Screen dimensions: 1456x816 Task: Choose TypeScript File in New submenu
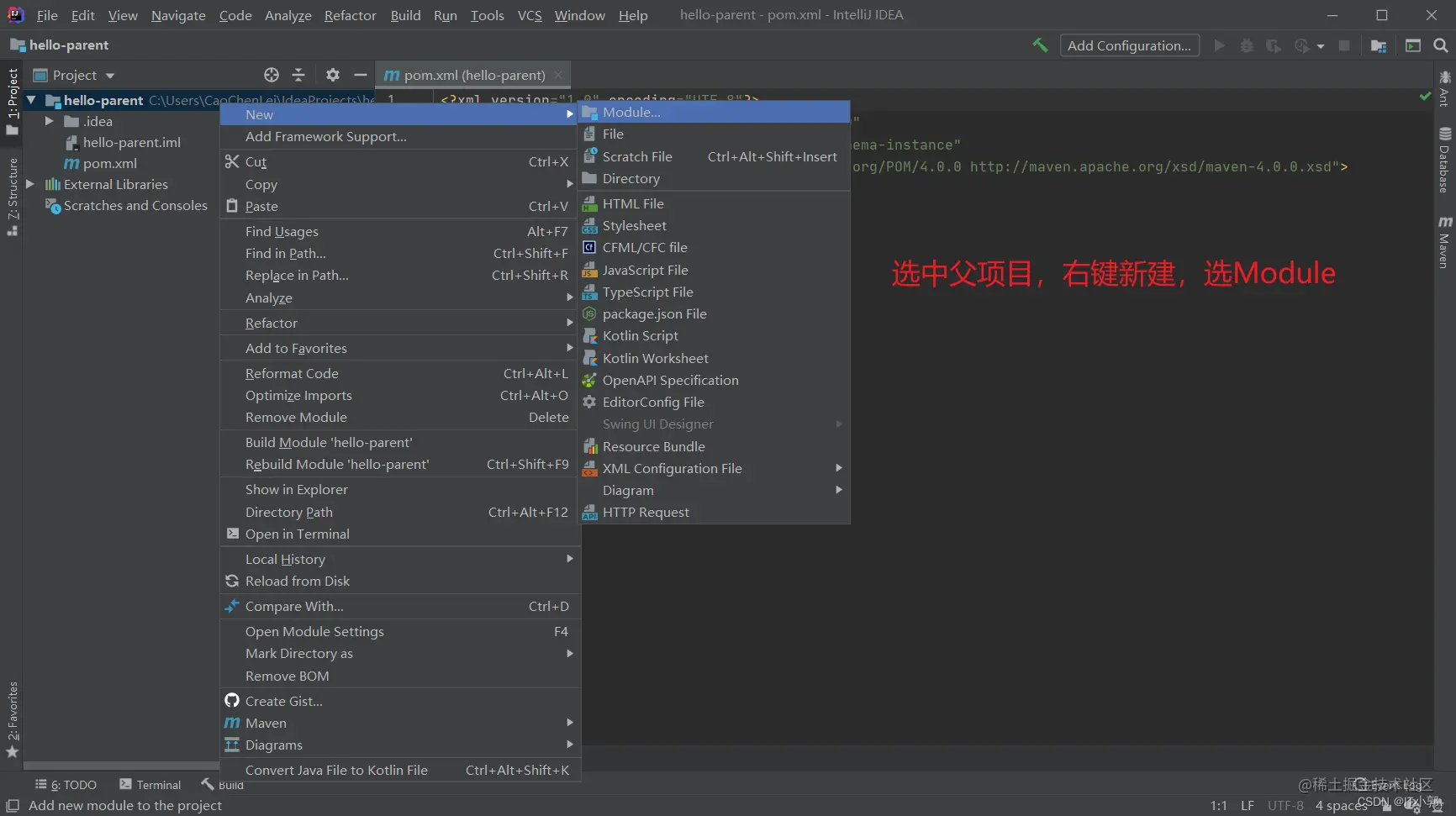714,292
